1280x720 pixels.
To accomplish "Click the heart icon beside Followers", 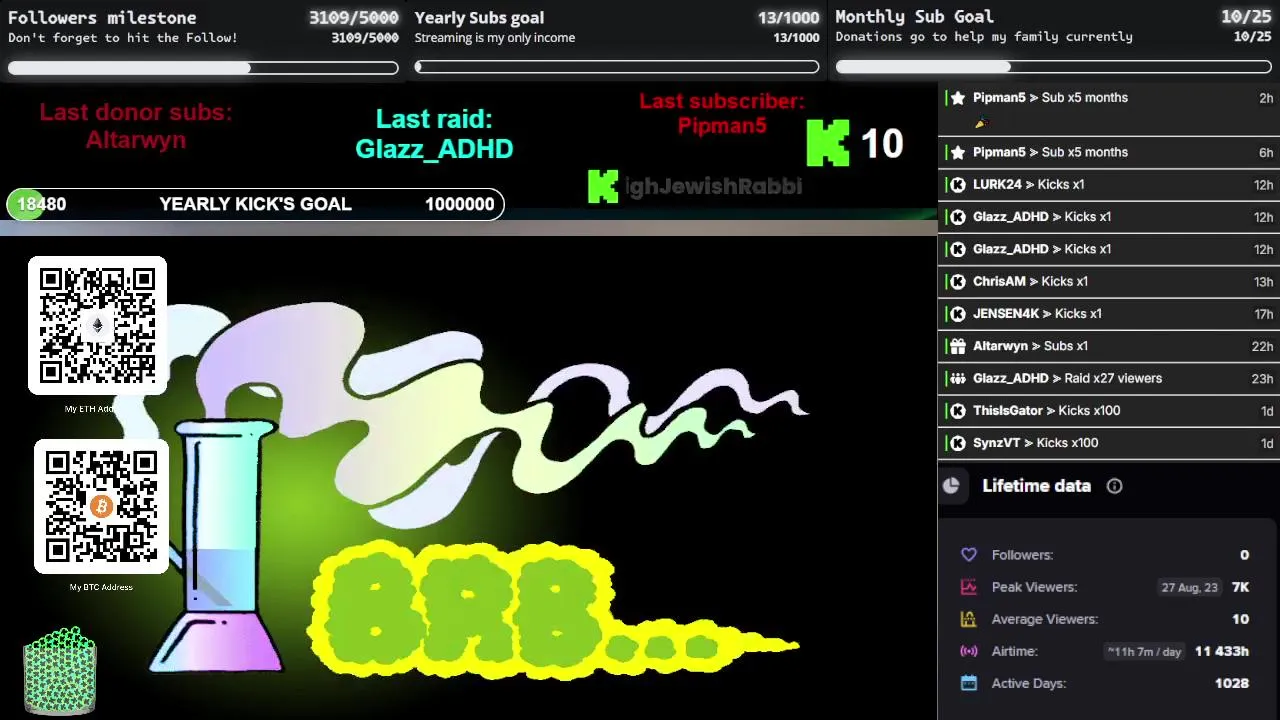I will (968, 555).
